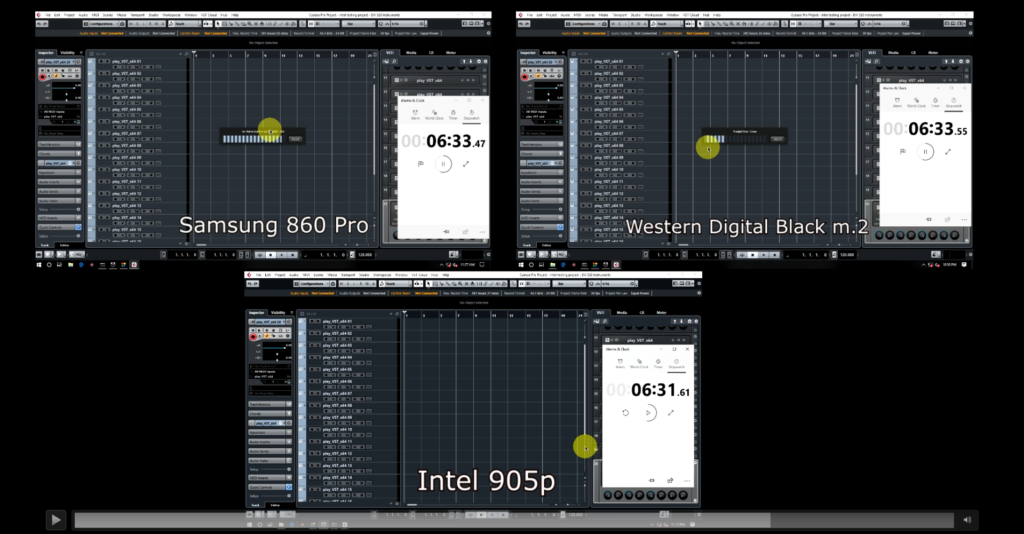Click the loading progress bar in the Samsung window

(253, 139)
